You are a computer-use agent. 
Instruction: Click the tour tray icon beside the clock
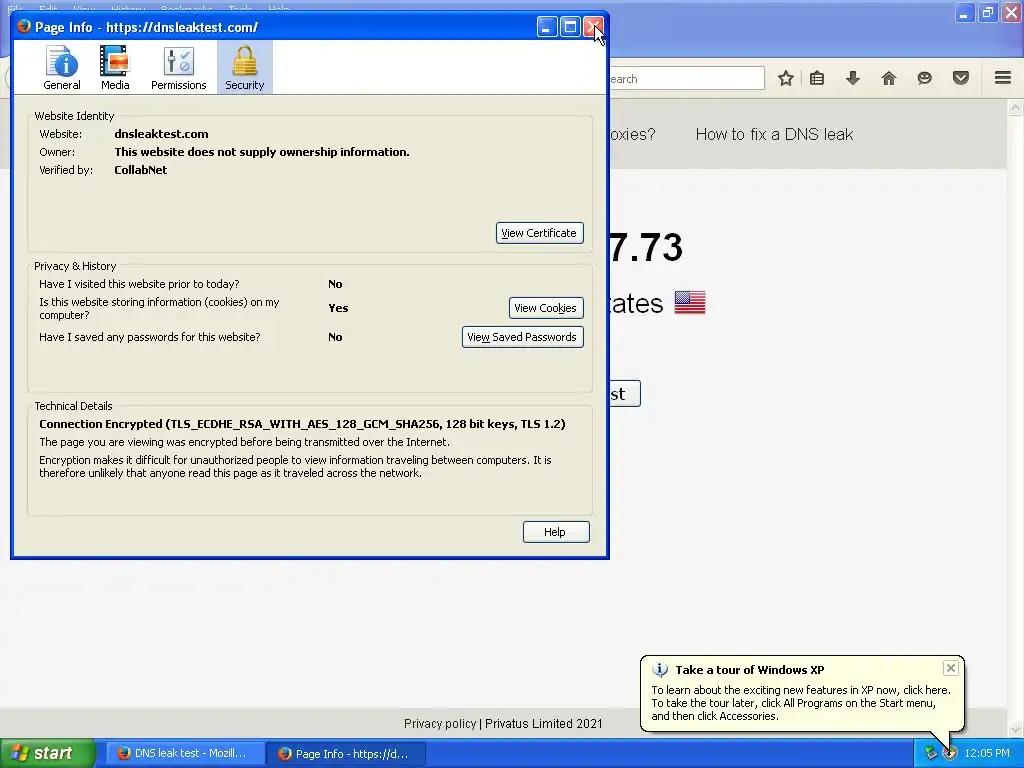pos(950,753)
